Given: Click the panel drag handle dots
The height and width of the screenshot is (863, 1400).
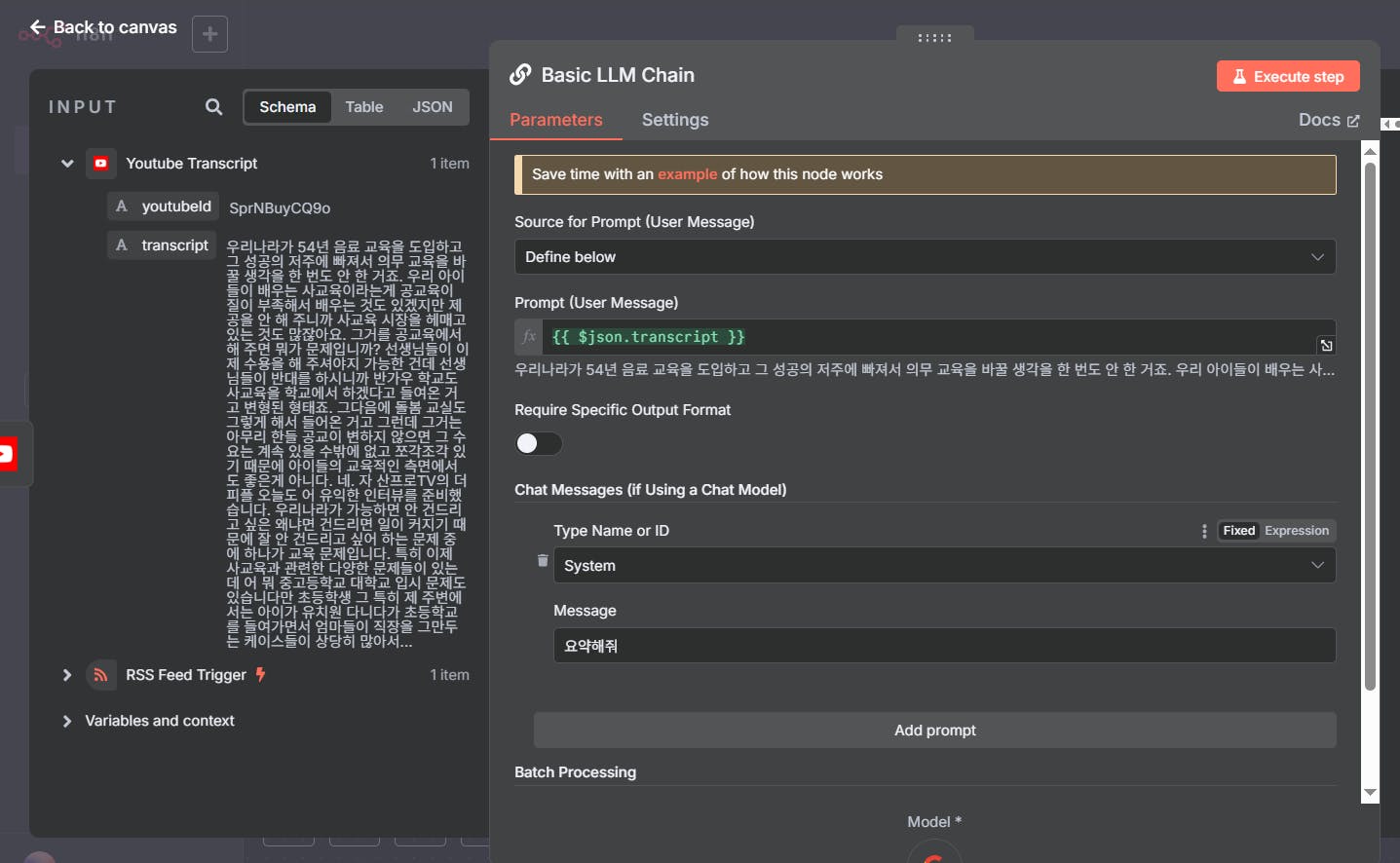Looking at the screenshot, I should click(934, 37).
